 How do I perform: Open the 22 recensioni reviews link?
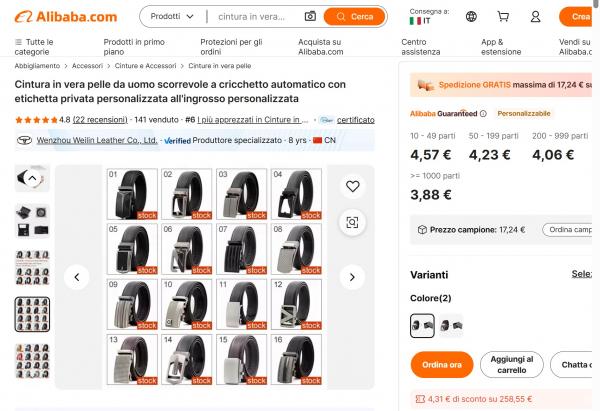(100, 120)
